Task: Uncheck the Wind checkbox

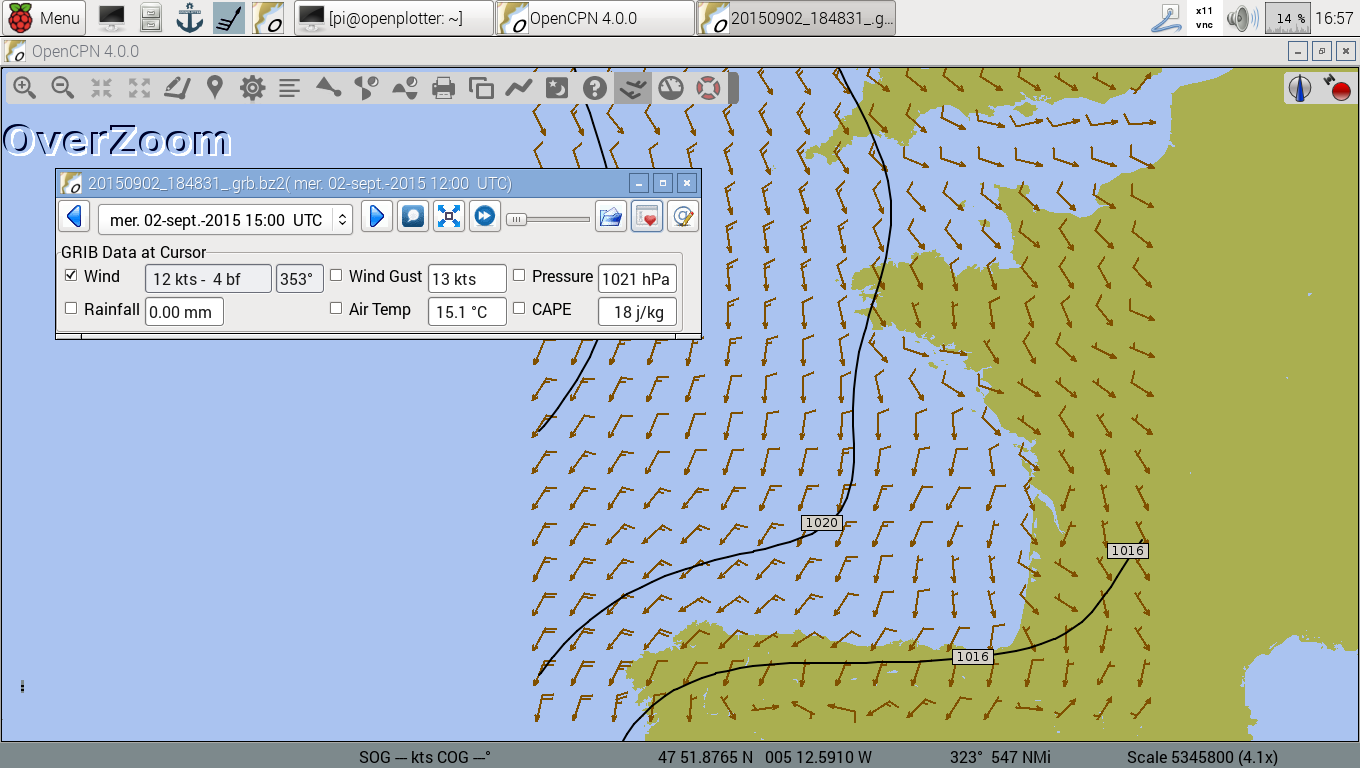Action: 71,275
